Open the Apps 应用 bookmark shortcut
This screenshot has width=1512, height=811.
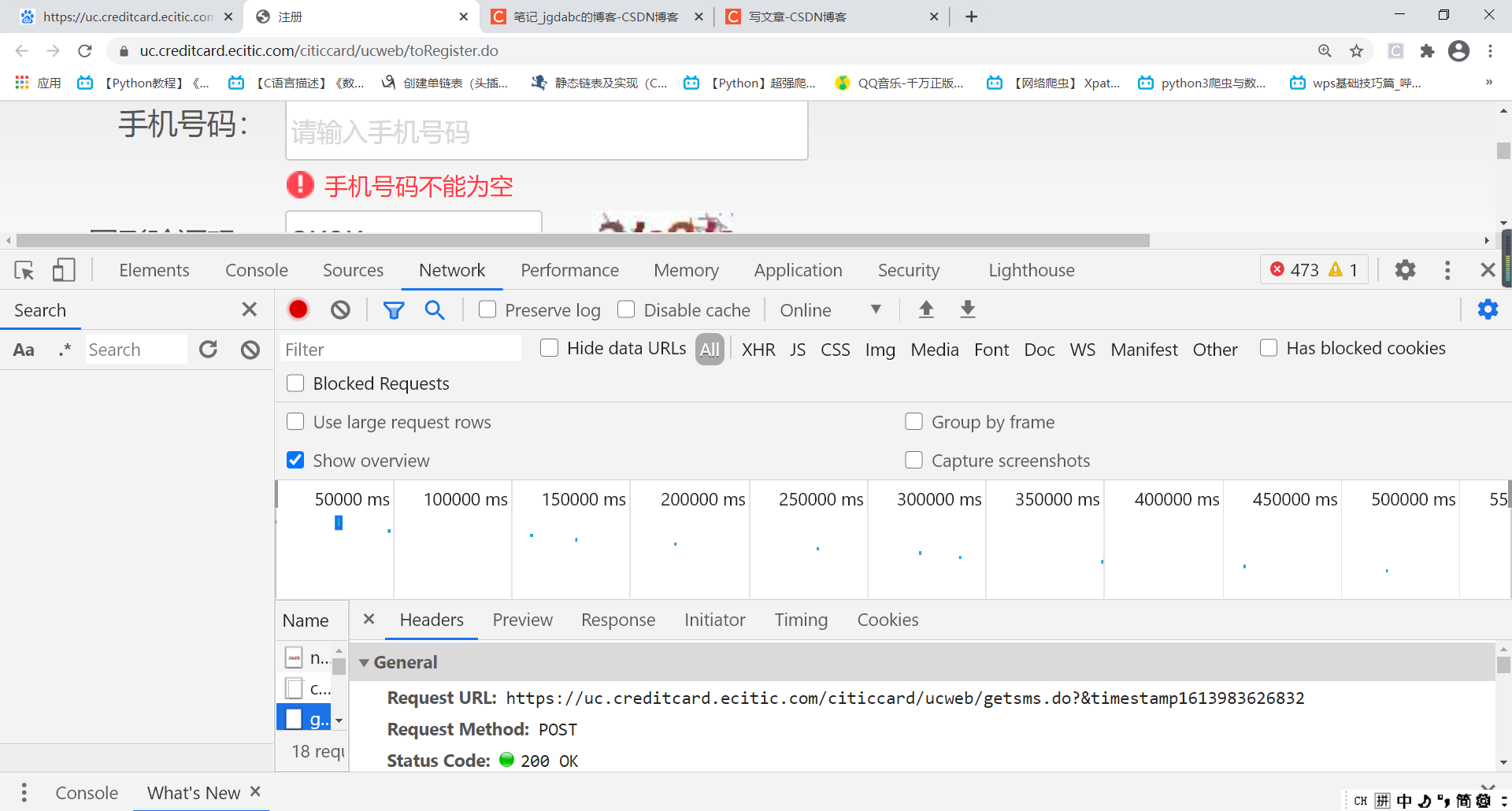point(38,83)
